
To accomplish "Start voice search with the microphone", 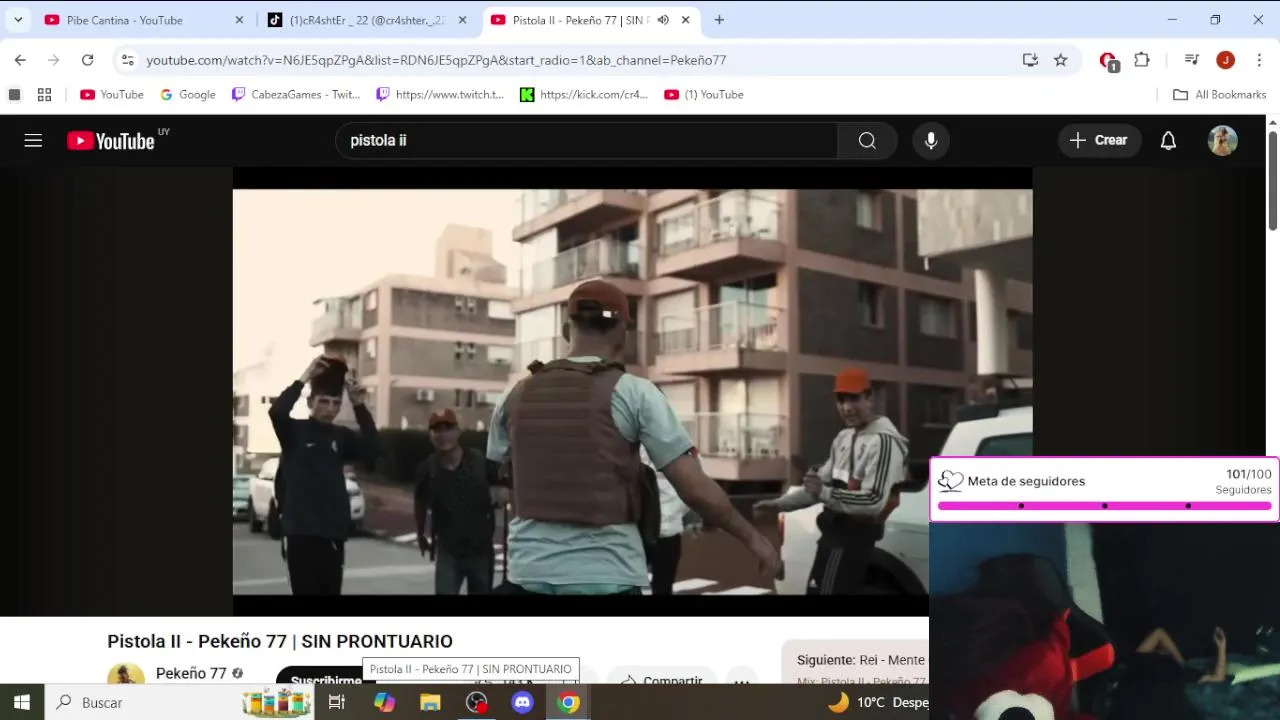I will 931,141.
